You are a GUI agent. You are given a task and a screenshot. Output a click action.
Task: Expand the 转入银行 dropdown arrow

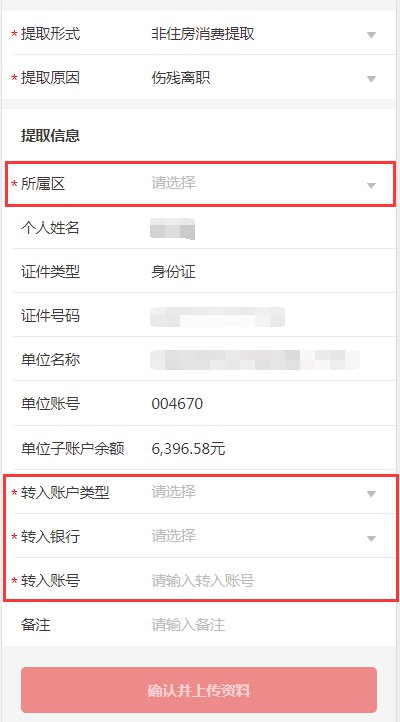tap(371, 538)
